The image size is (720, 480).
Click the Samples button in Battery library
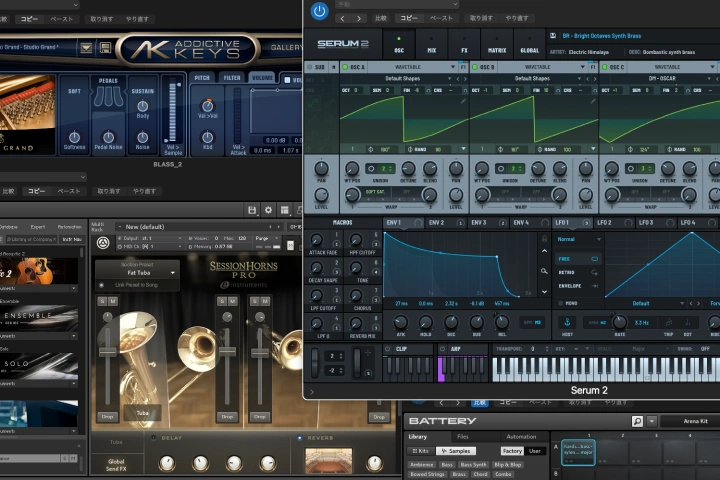(456, 451)
